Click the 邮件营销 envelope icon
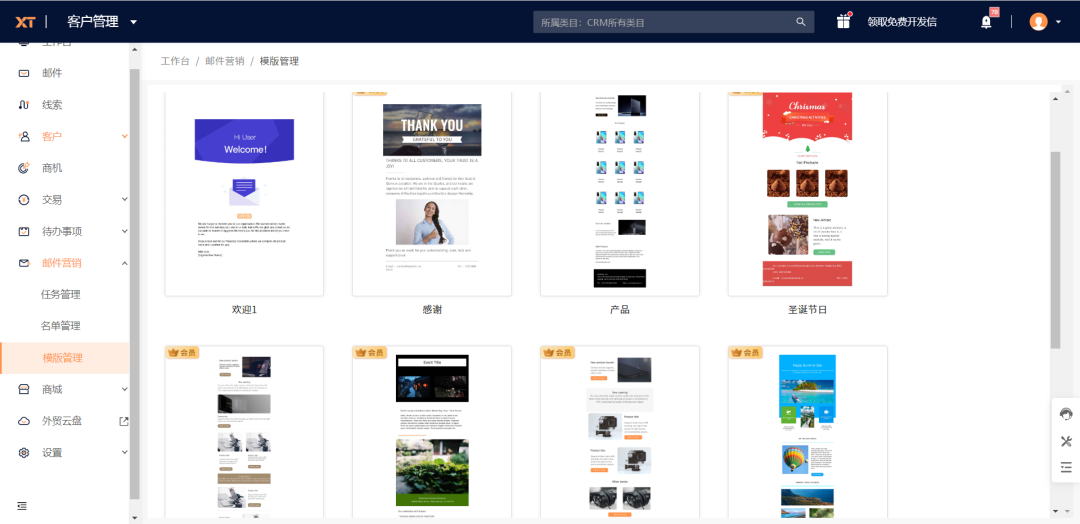The image size is (1080, 524). (24, 263)
